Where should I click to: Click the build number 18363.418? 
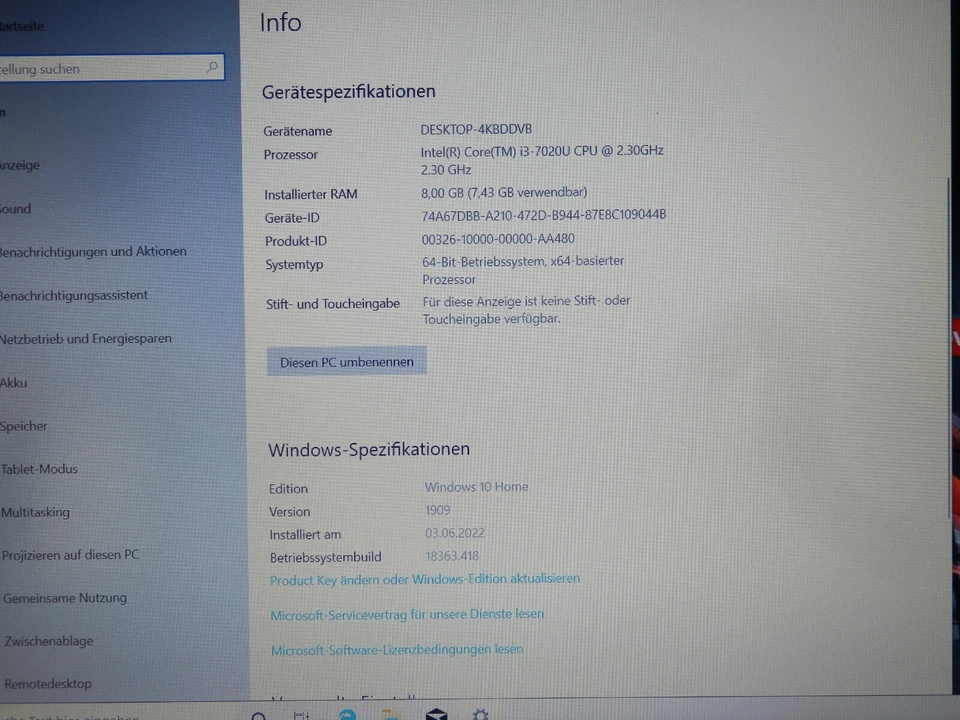452,557
